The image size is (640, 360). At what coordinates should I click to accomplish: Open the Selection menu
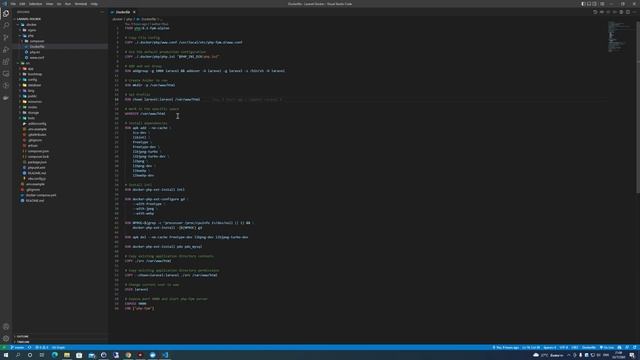point(36,4)
